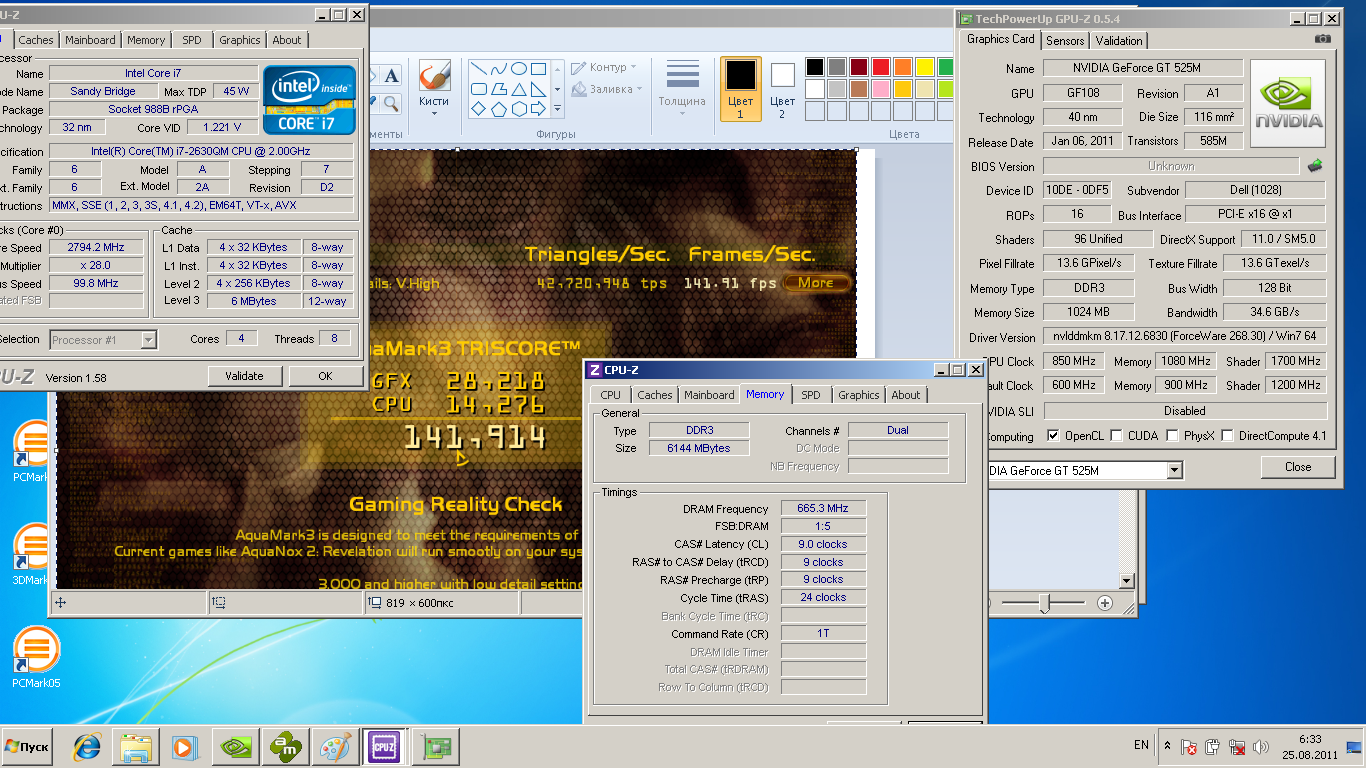Open the About tab in back CPU-Z
Image resolution: width=1366 pixels, height=768 pixels.
[287, 40]
